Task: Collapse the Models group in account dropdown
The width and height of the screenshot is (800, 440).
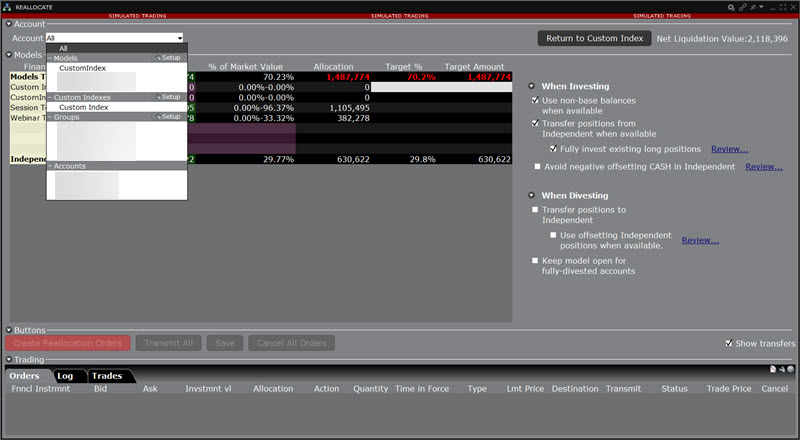Action: click(51, 58)
